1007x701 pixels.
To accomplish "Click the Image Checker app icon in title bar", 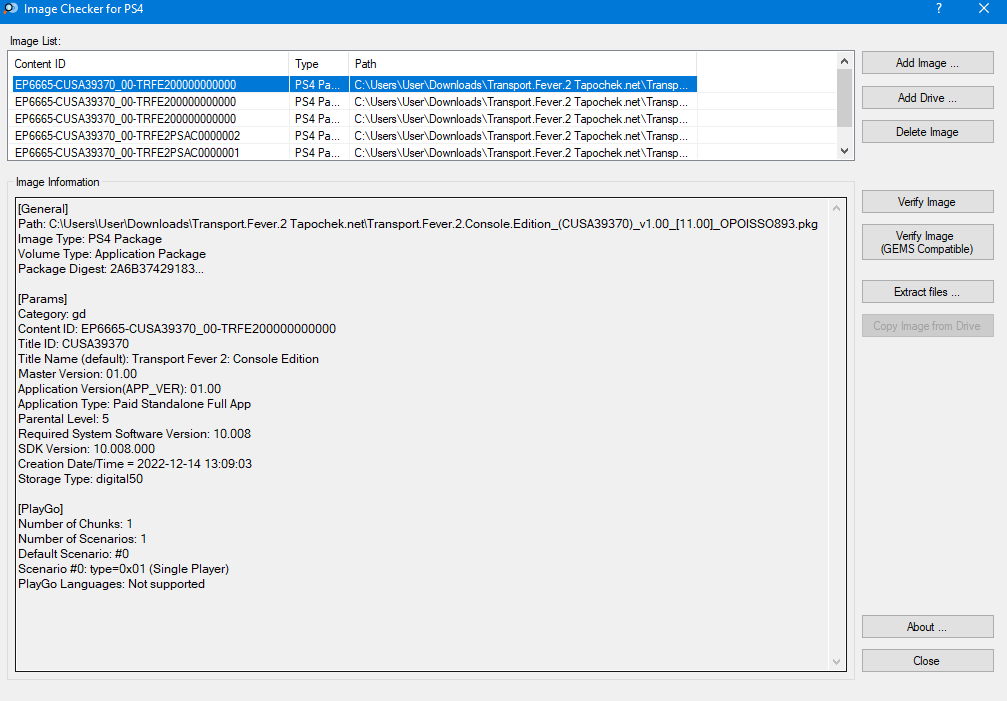I will pyautogui.click(x=10, y=9).
